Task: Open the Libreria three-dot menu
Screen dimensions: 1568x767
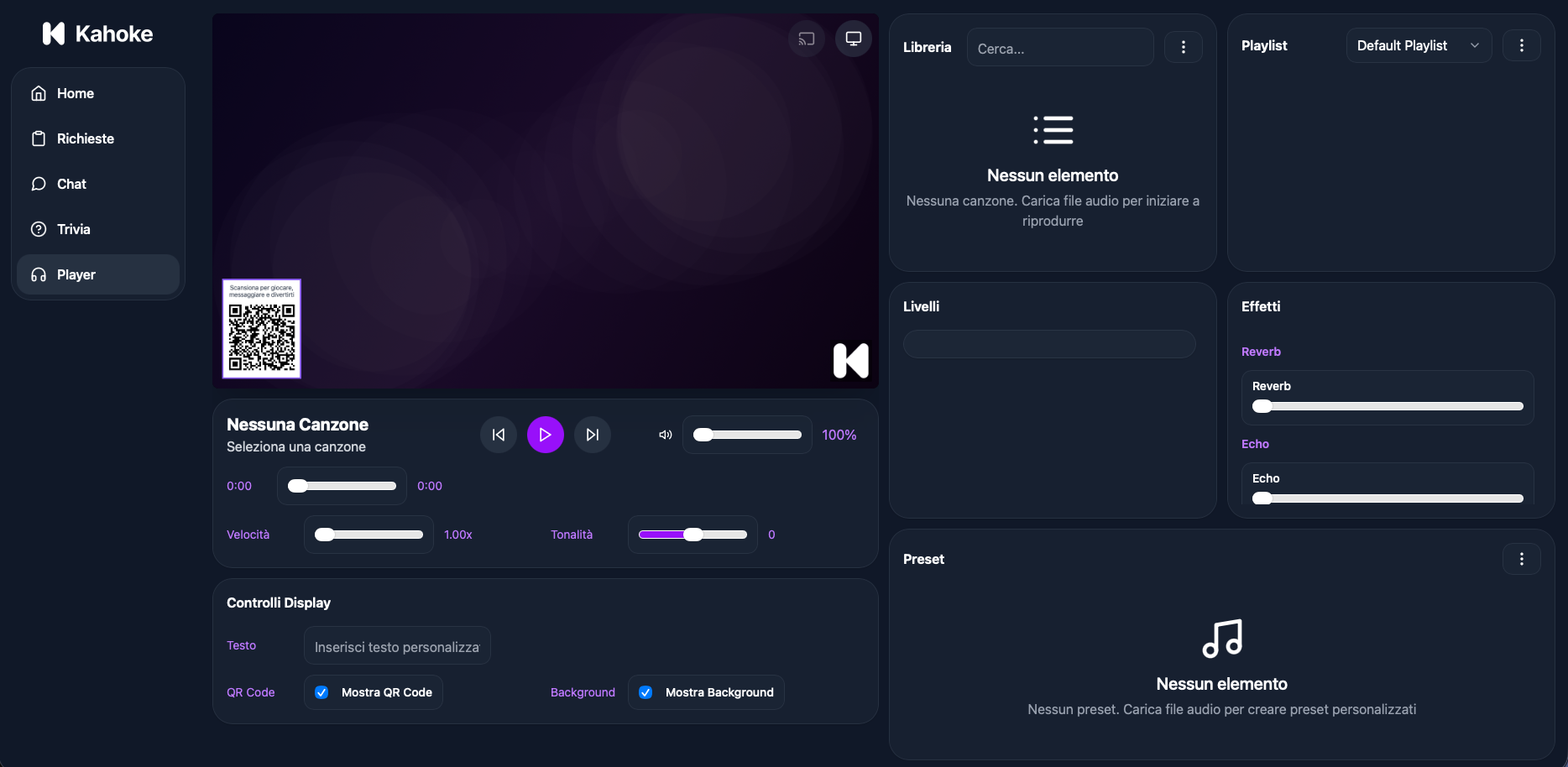Action: click(1184, 47)
